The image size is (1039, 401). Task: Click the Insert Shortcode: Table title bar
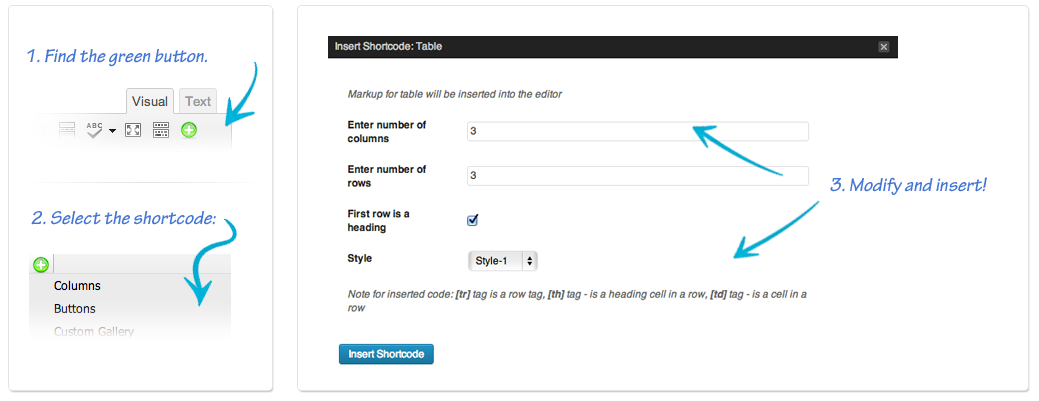coord(613,46)
